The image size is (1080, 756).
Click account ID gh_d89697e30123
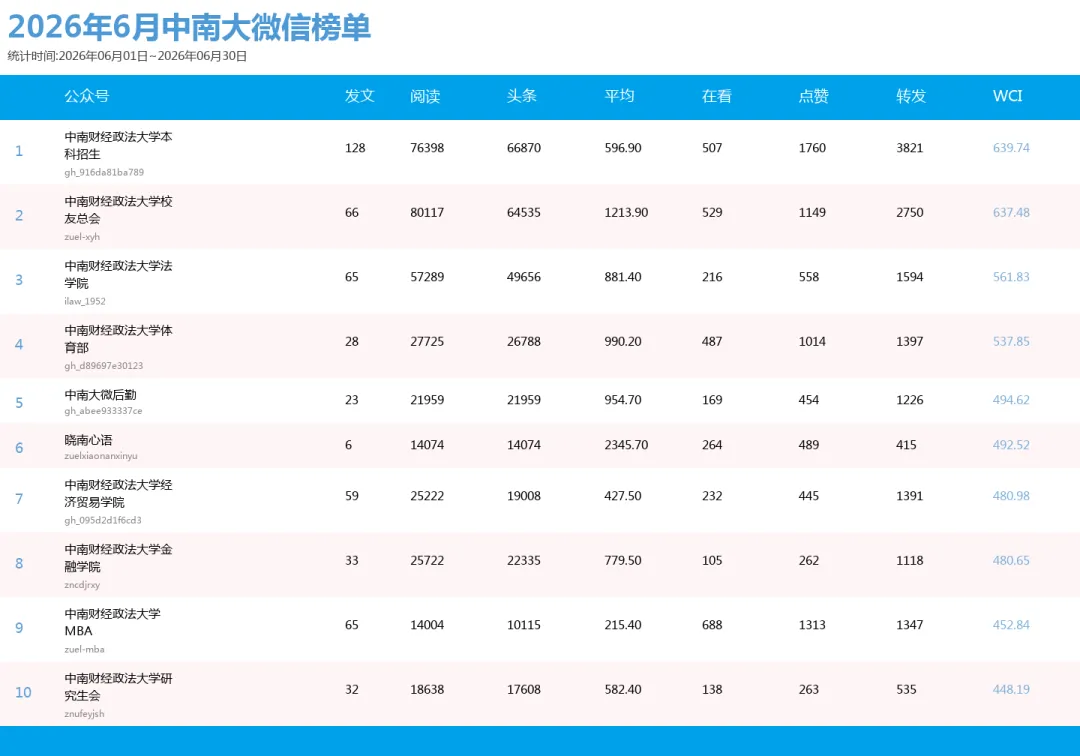[x=103, y=366]
